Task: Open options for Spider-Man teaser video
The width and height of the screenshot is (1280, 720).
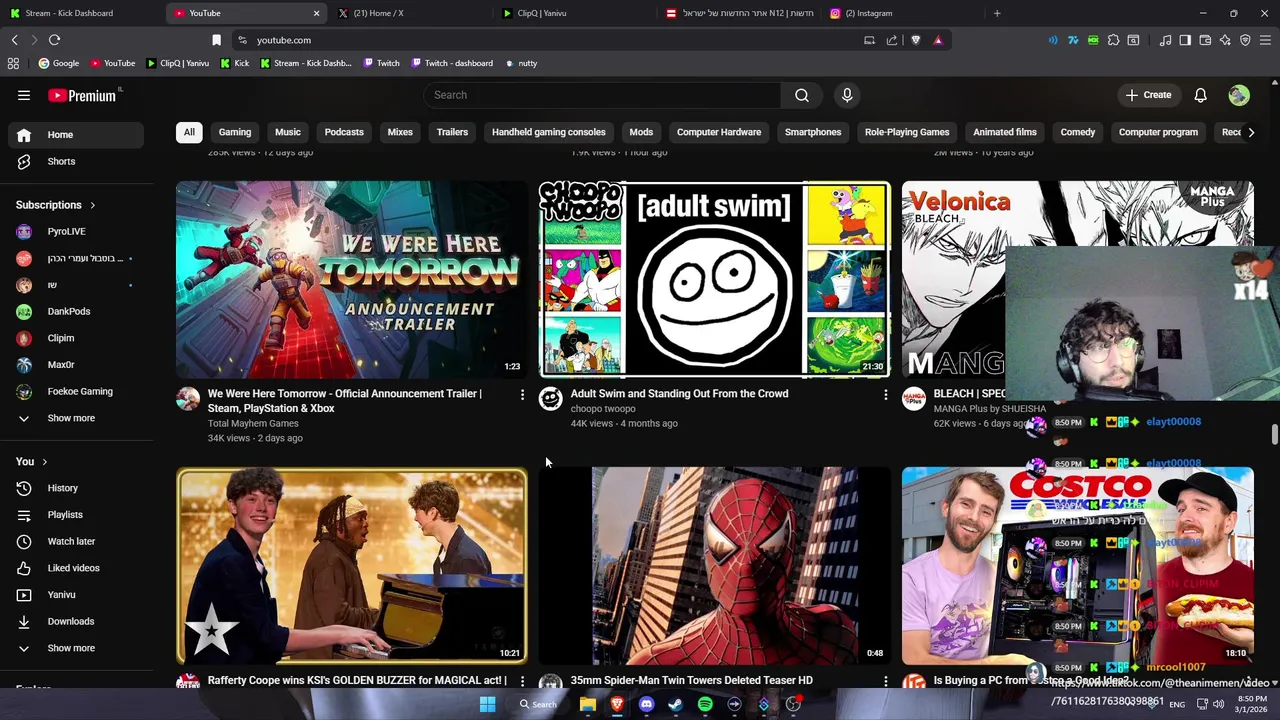Action: 885,681
